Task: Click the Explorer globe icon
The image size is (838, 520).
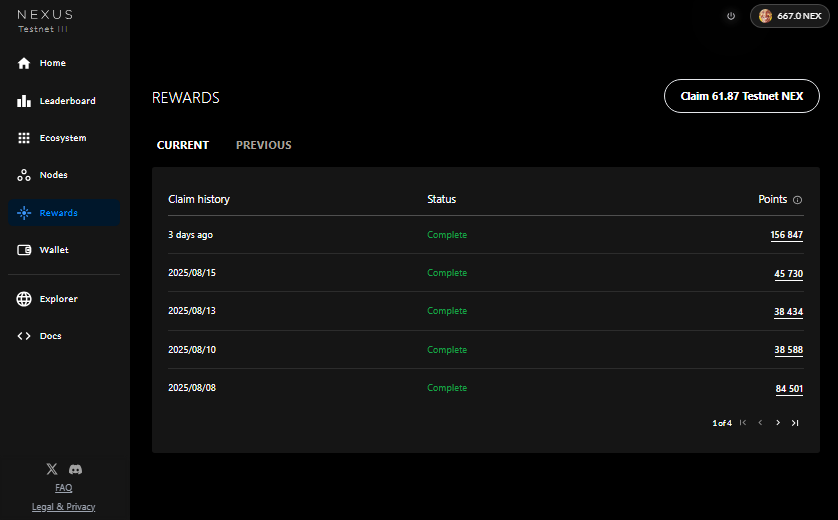Action: click(24, 299)
